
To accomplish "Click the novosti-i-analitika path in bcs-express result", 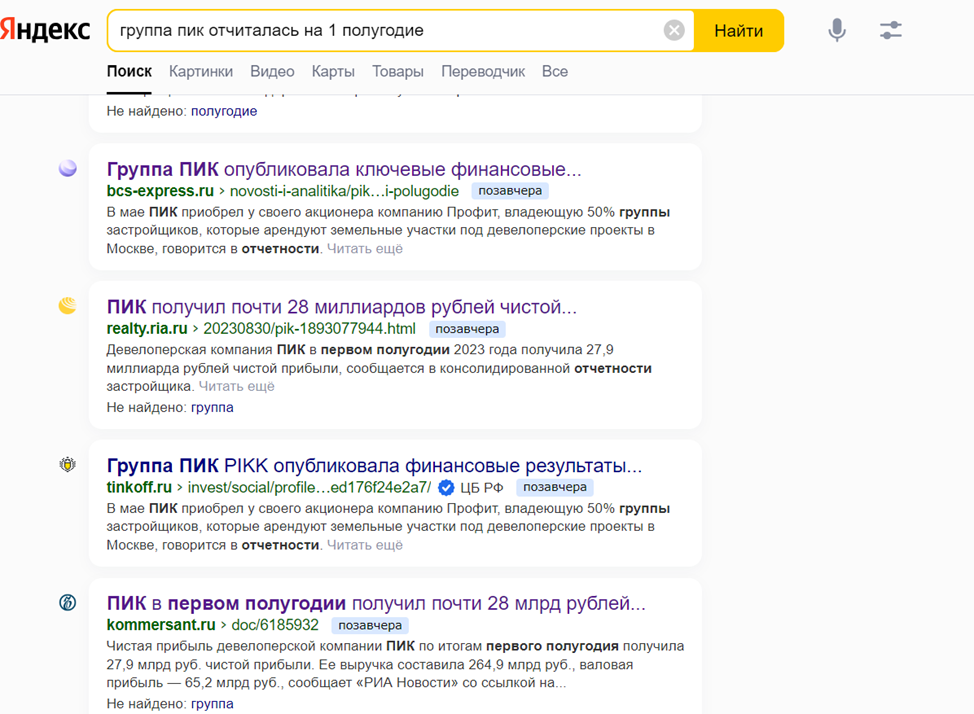I will [x=344, y=191].
